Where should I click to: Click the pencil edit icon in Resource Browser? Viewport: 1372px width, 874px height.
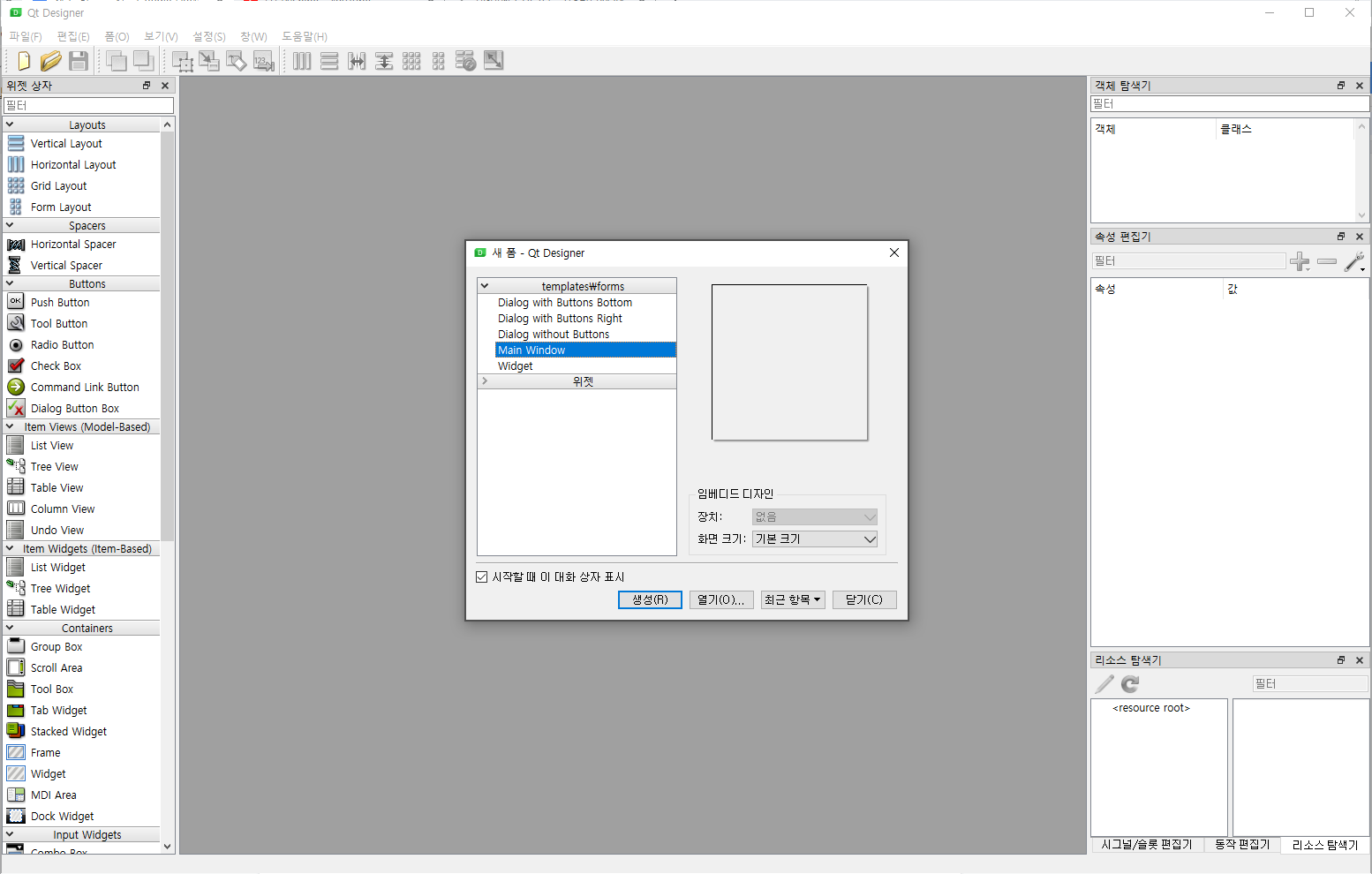[1103, 683]
